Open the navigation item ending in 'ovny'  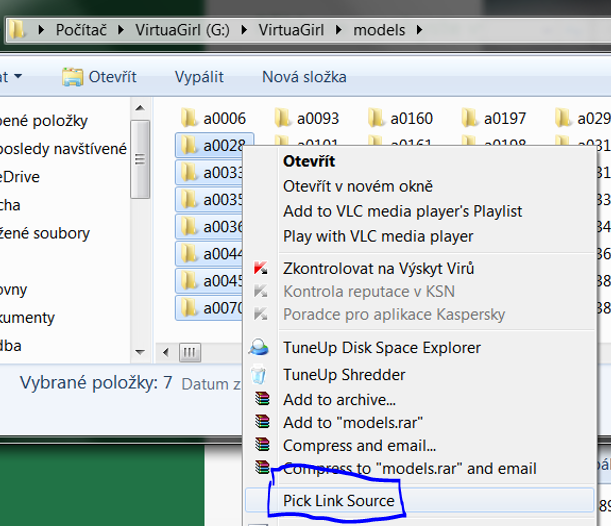[14, 289]
